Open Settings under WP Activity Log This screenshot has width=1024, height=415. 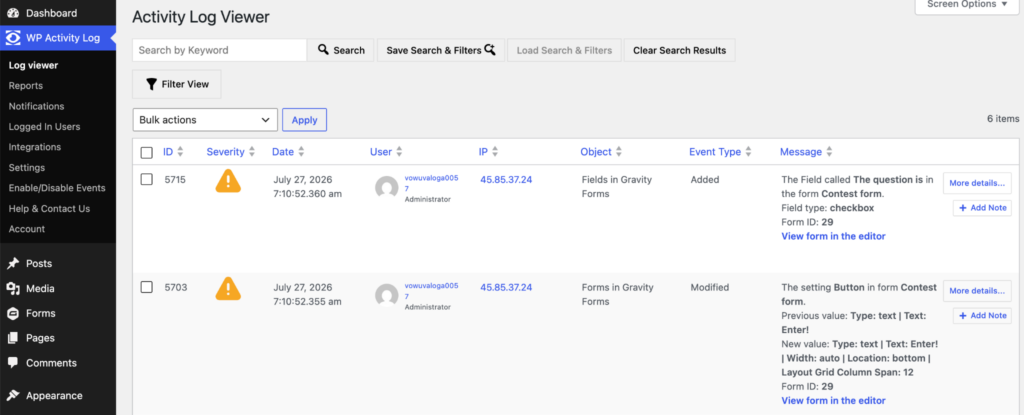coord(27,167)
